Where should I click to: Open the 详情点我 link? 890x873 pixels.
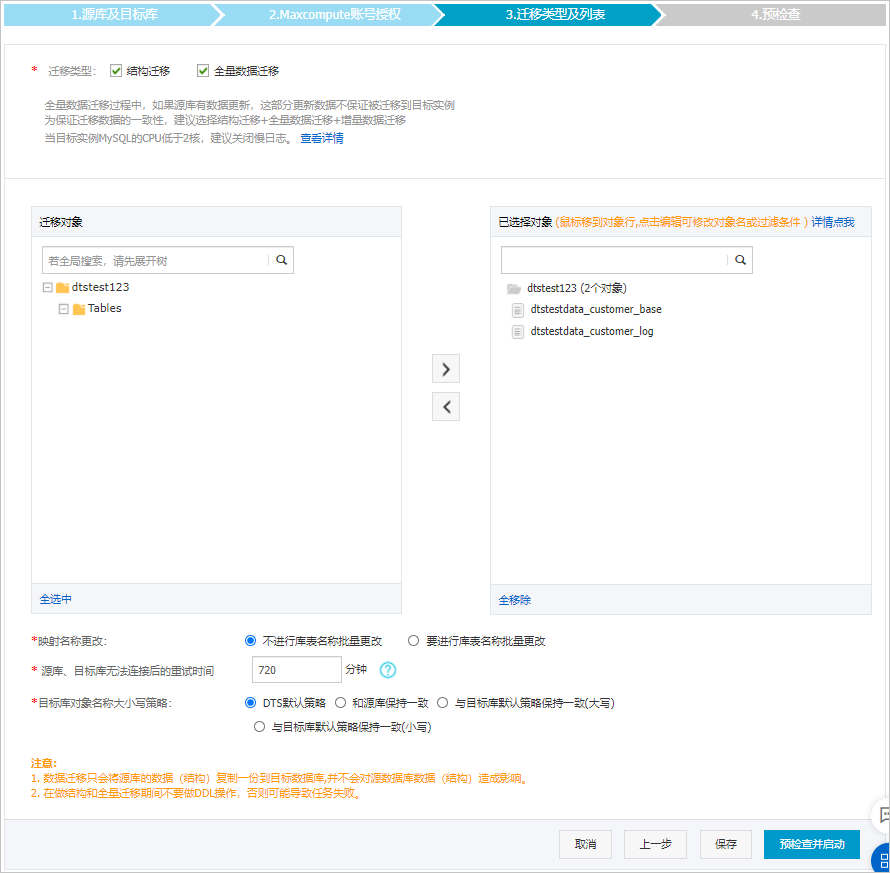[x=833, y=222]
